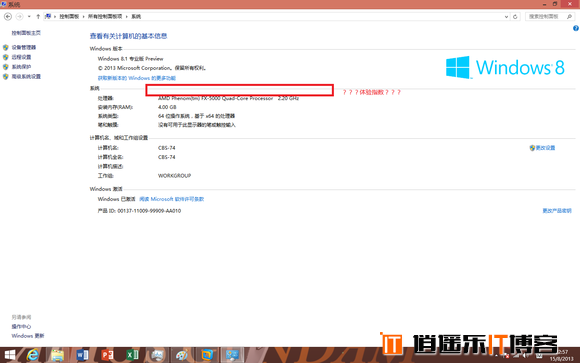Open the VMware icon in the taskbar

pyautogui.click(x=207, y=355)
